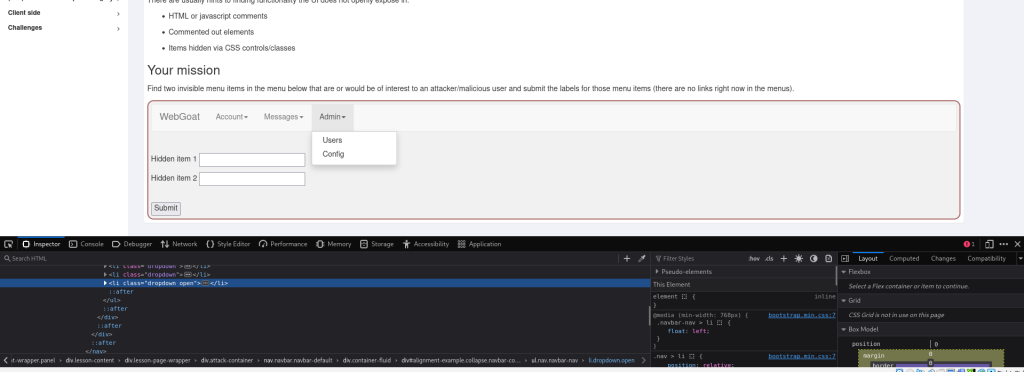Click the create new node plus icon

click(x=627, y=258)
